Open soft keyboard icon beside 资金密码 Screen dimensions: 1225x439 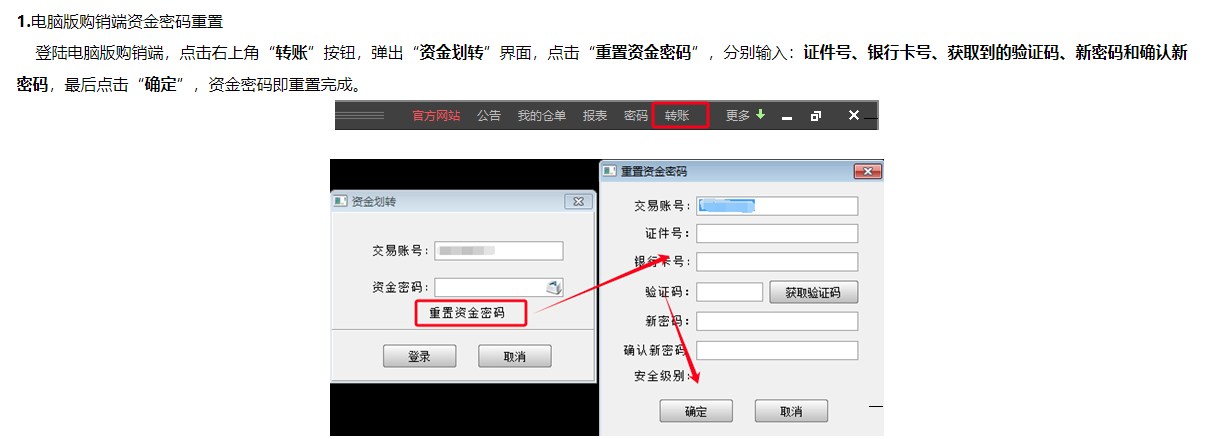click(555, 287)
